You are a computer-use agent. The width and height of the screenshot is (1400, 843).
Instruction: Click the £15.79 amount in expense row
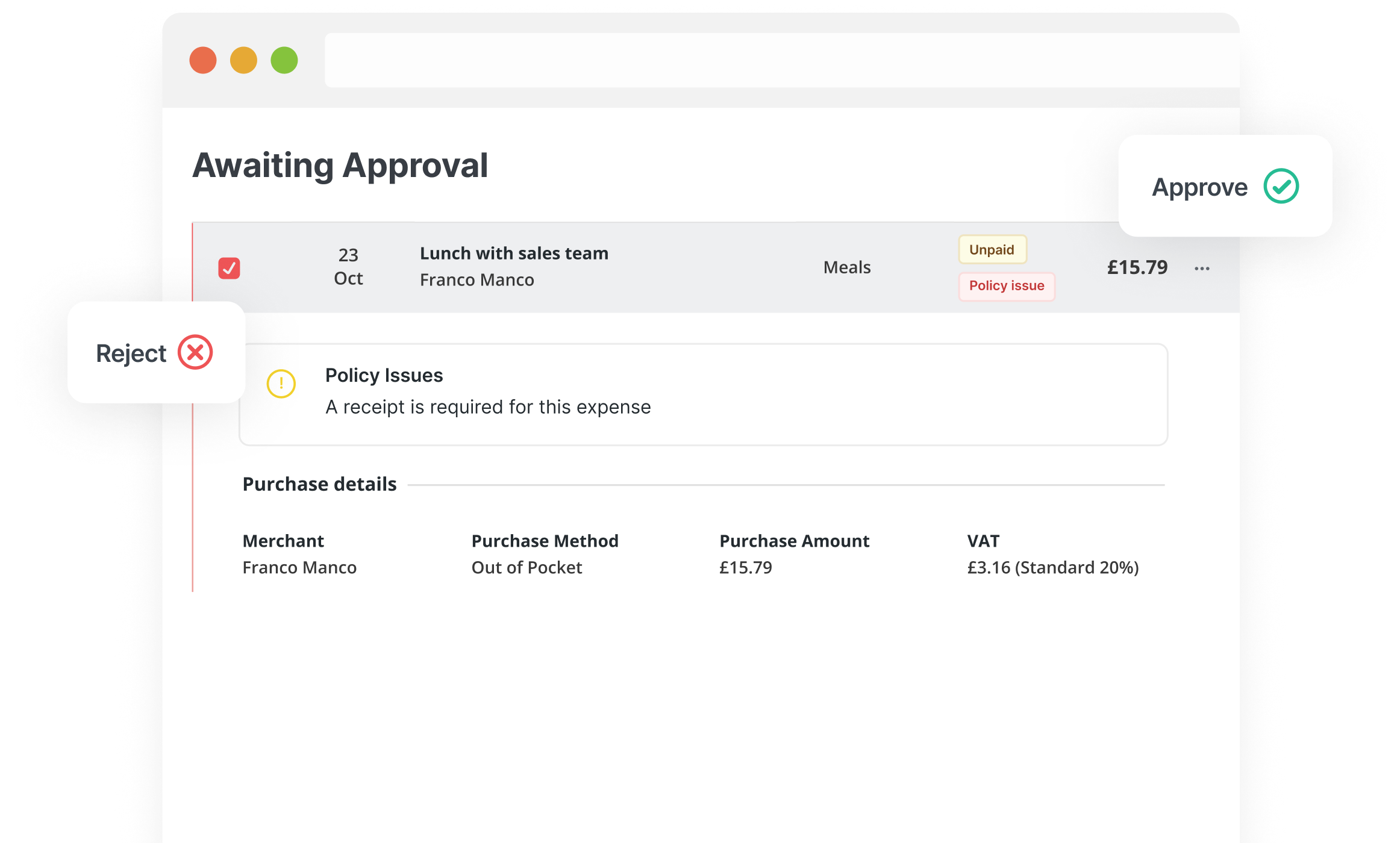[x=1137, y=267]
